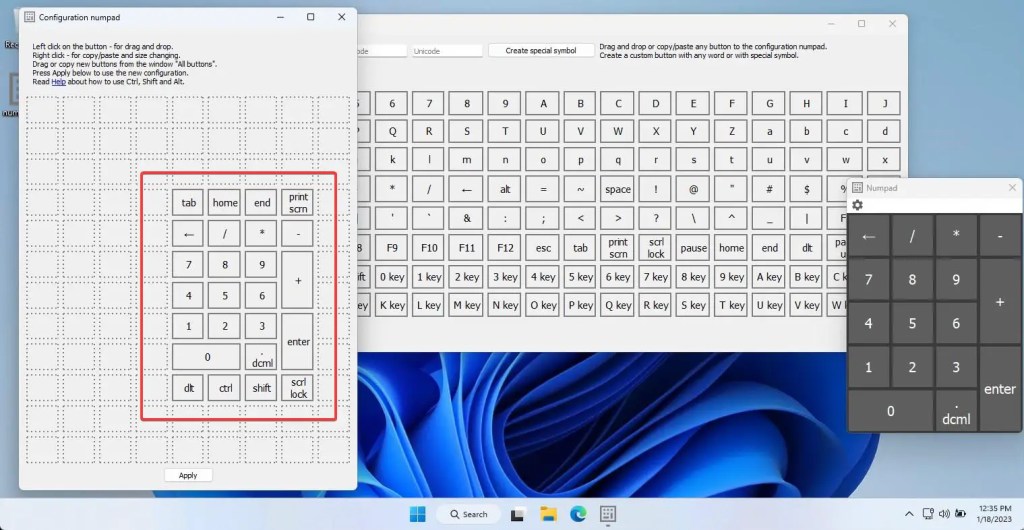The height and width of the screenshot is (530, 1024).
Task: Select the tall plus button in Configuration numpad
Action: pyautogui.click(x=298, y=280)
